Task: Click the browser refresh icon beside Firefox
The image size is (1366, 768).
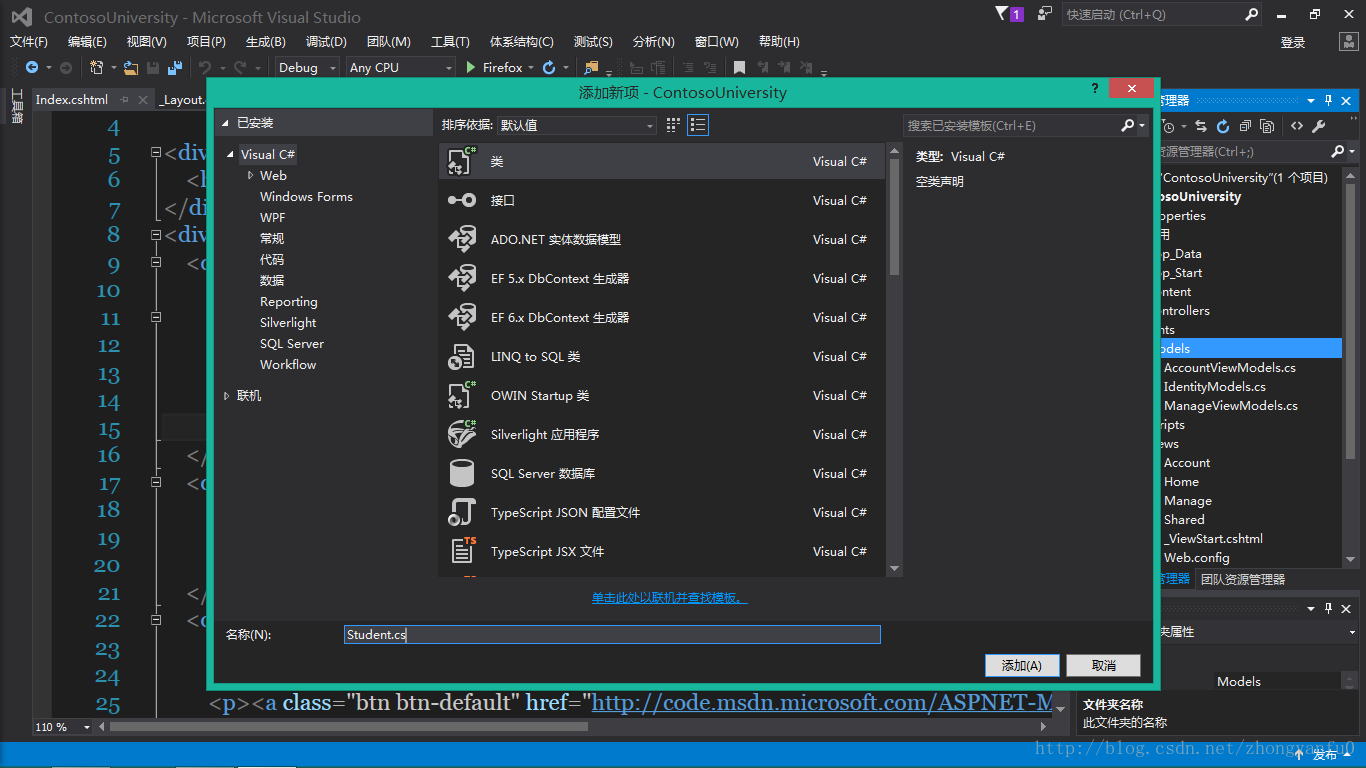Action: pyautogui.click(x=549, y=67)
